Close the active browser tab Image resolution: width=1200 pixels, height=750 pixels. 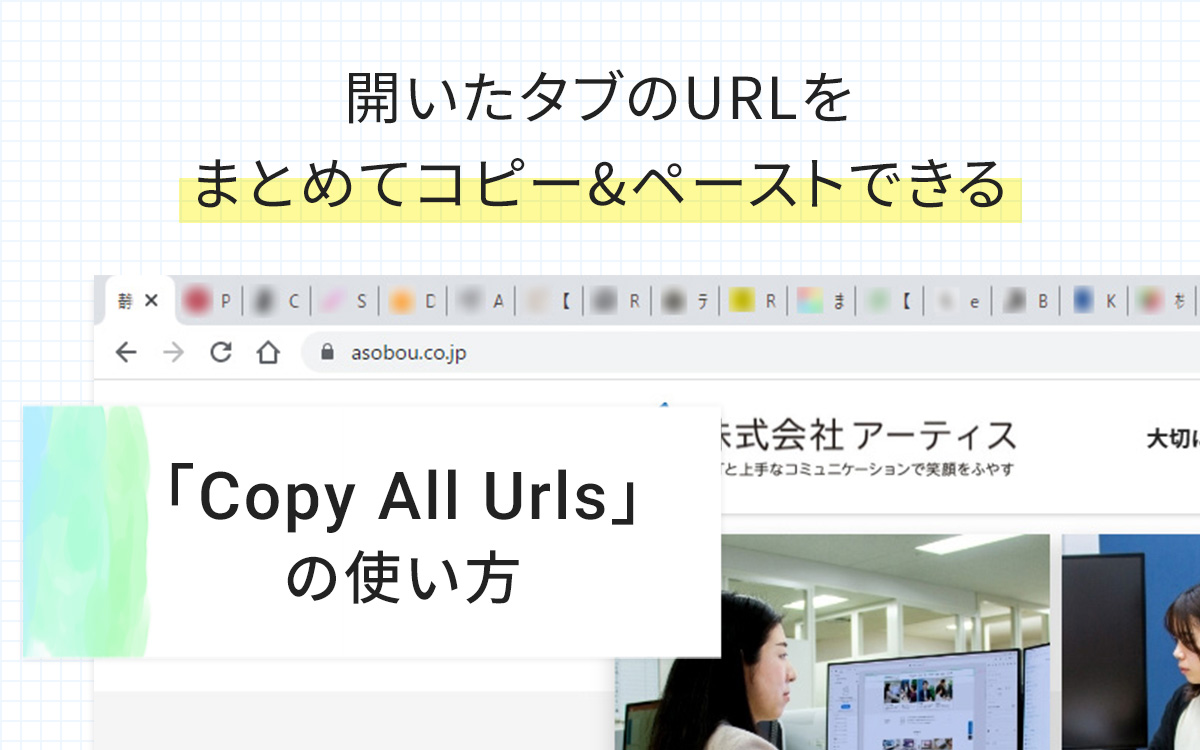tap(152, 300)
